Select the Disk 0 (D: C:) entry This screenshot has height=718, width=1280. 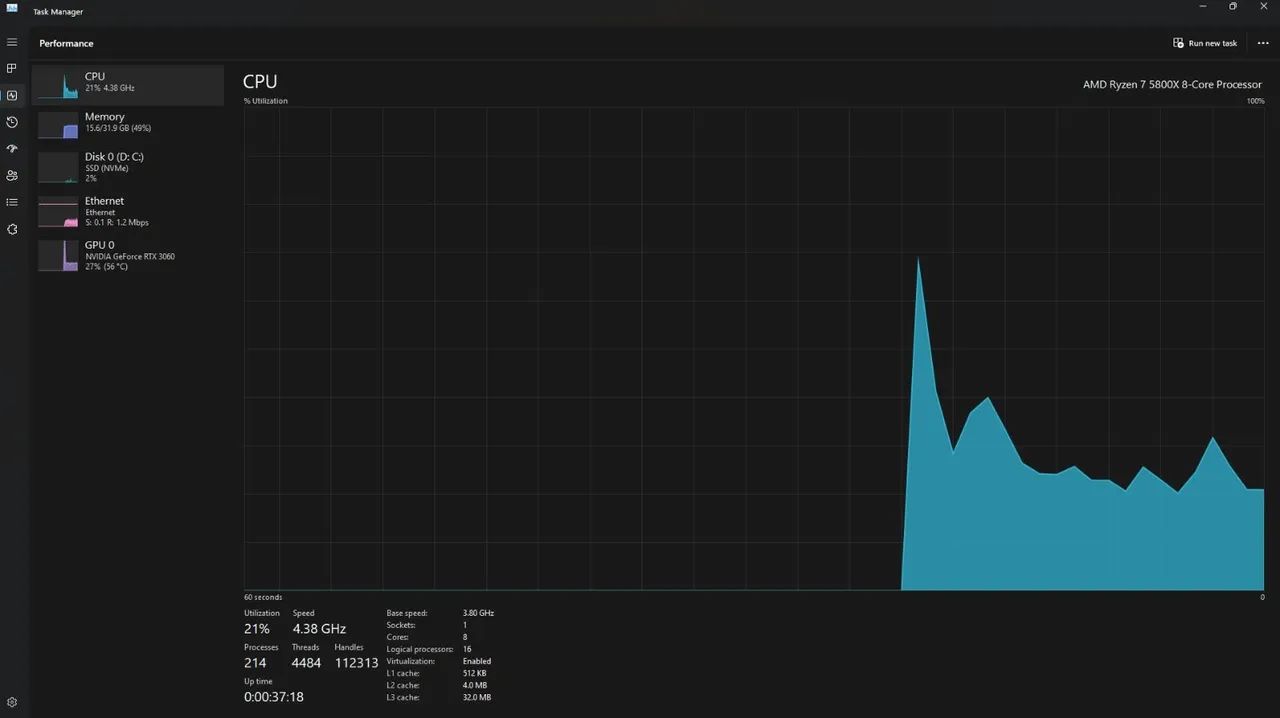[128, 166]
